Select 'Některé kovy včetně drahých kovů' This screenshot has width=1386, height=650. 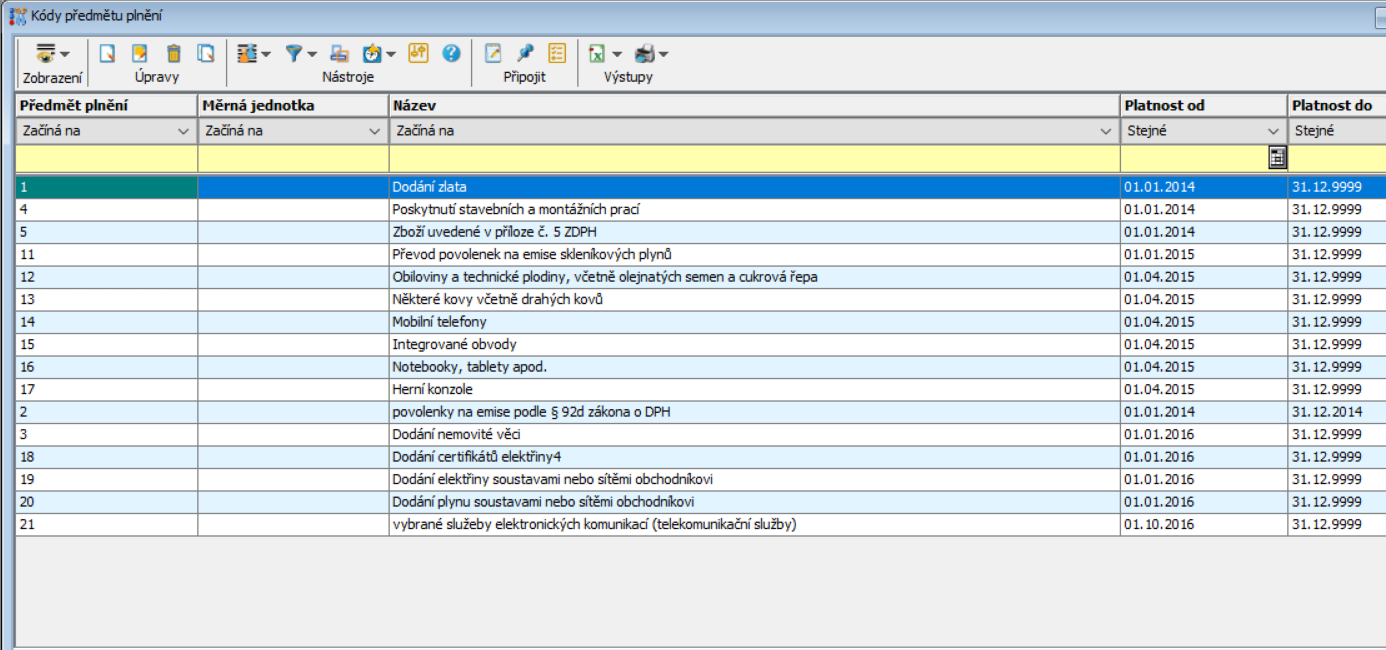click(700, 299)
